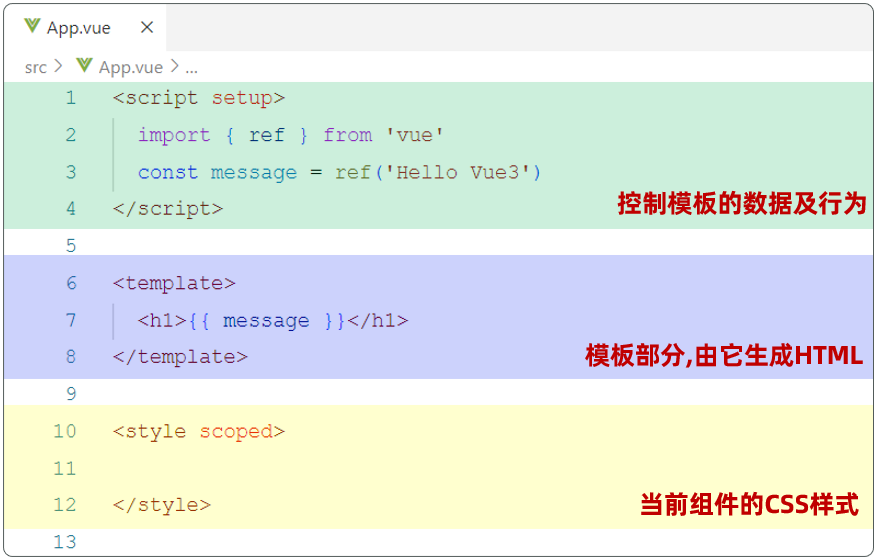Click line number 9 in gutter
This screenshot has width=878, height=559.
[x=71, y=394]
